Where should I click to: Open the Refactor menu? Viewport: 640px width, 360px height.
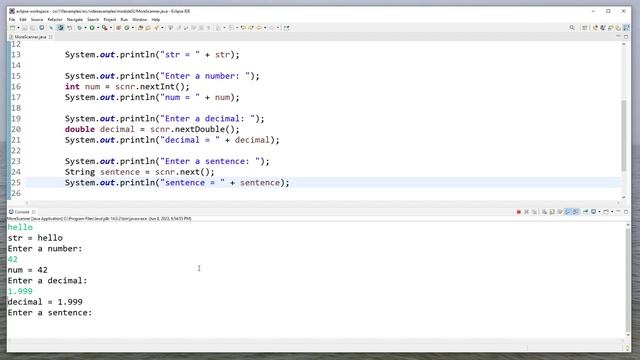[55, 20]
